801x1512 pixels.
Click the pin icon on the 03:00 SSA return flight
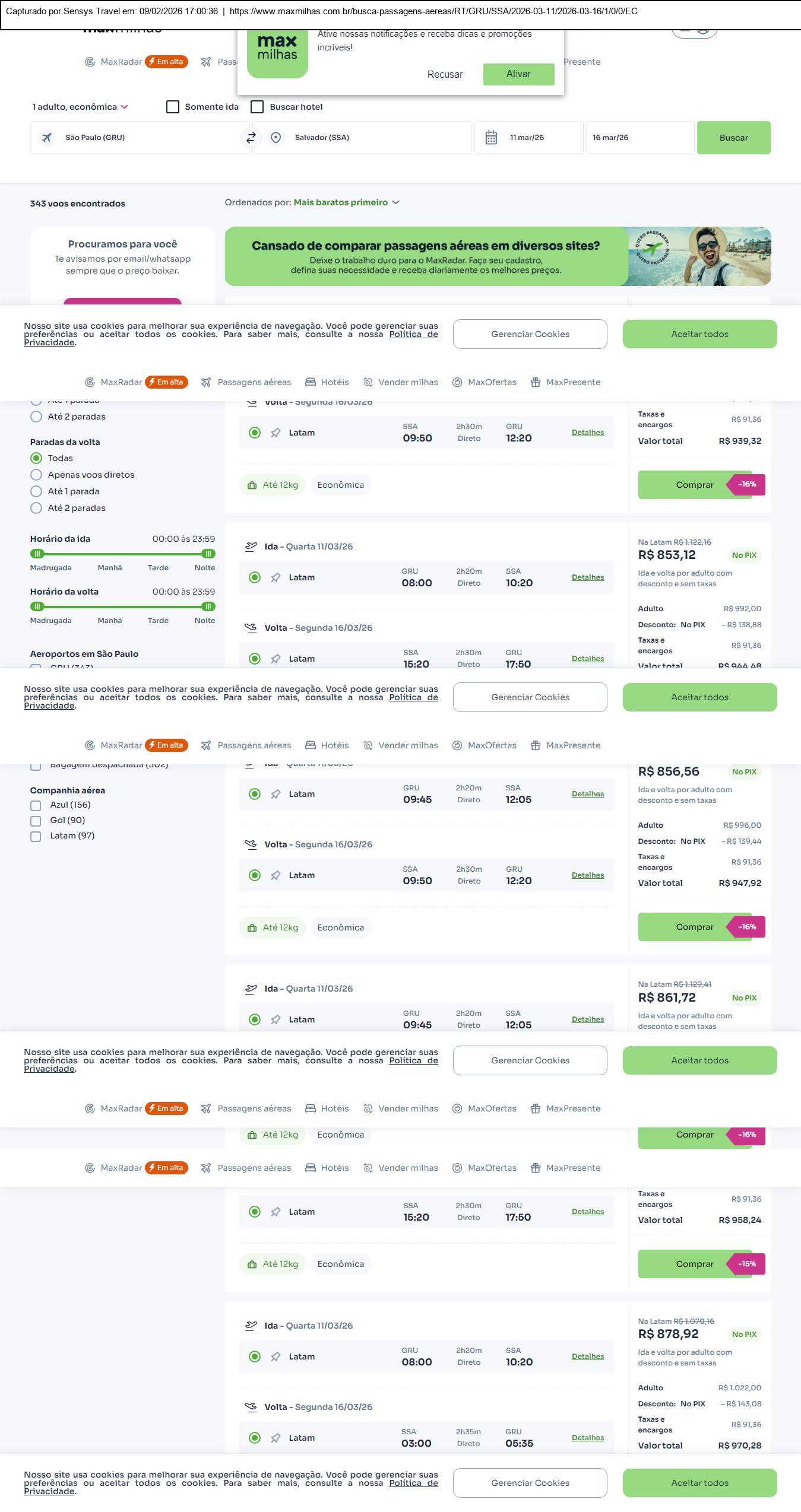(x=276, y=1438)
